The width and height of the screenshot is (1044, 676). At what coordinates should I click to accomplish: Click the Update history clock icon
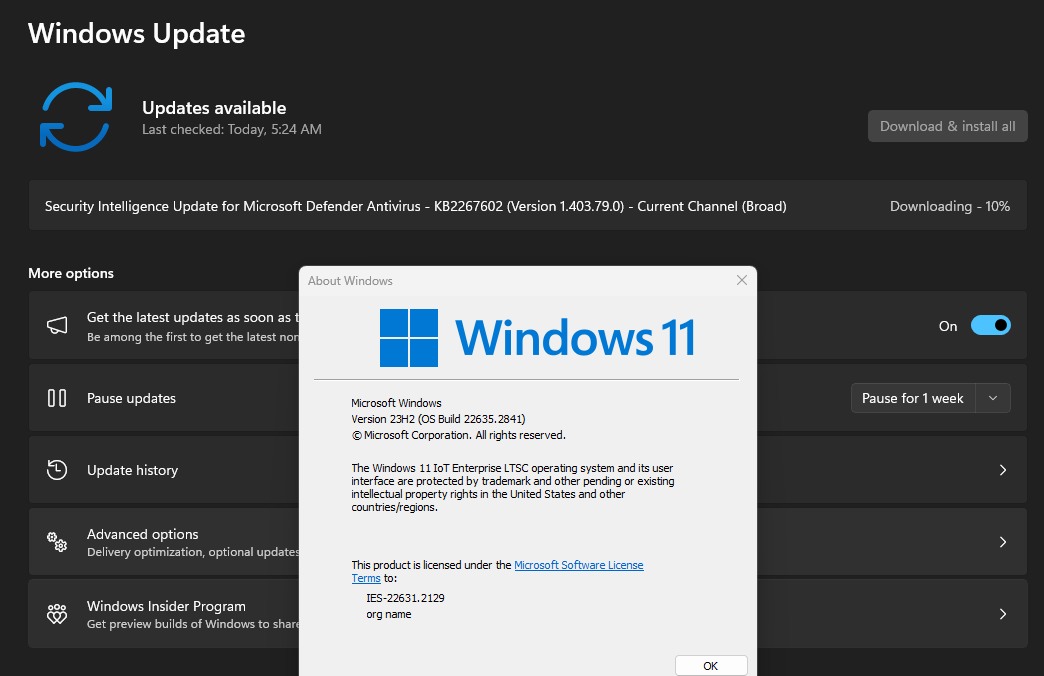tap(57, 470)
